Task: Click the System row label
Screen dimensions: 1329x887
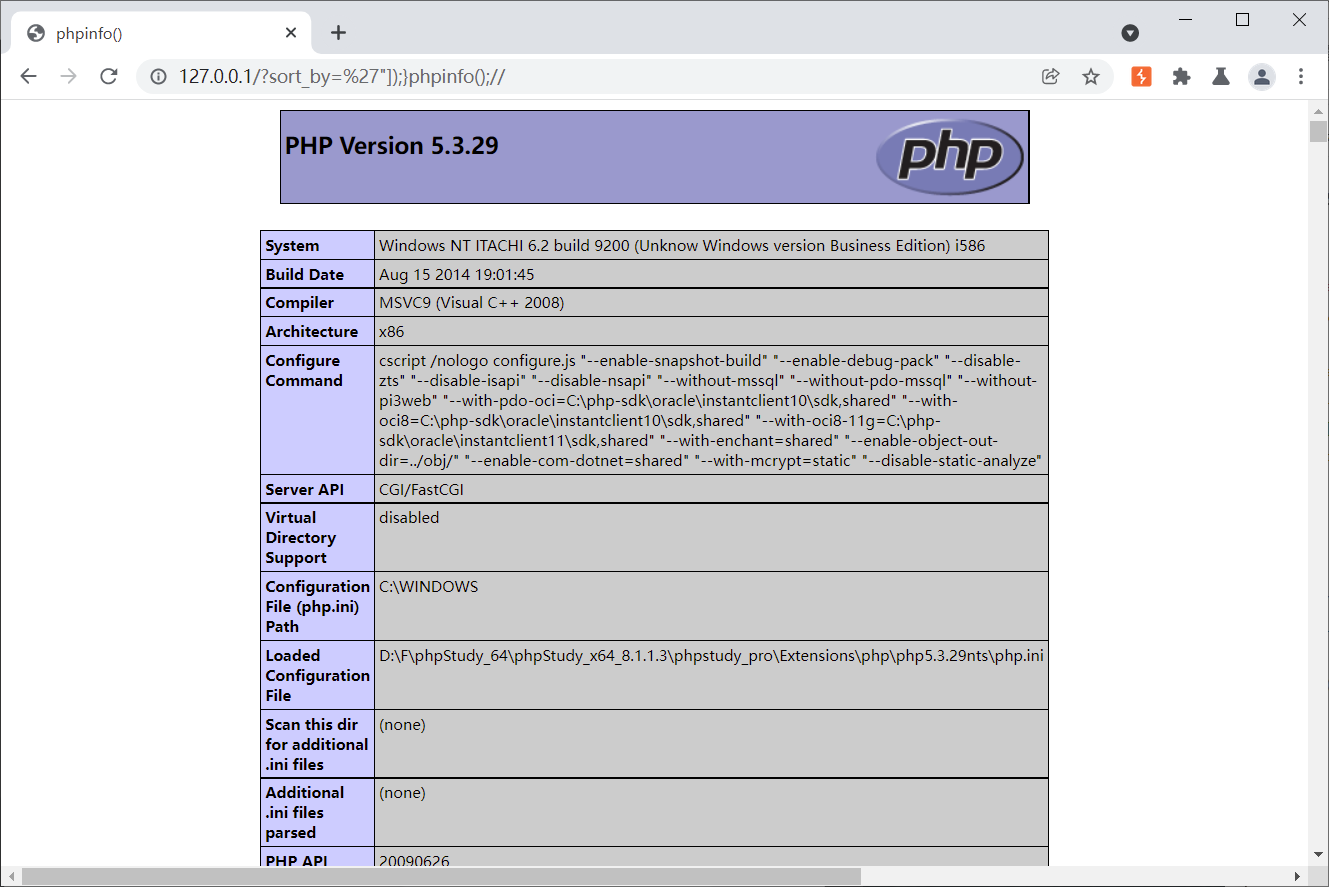Action: 292,246
